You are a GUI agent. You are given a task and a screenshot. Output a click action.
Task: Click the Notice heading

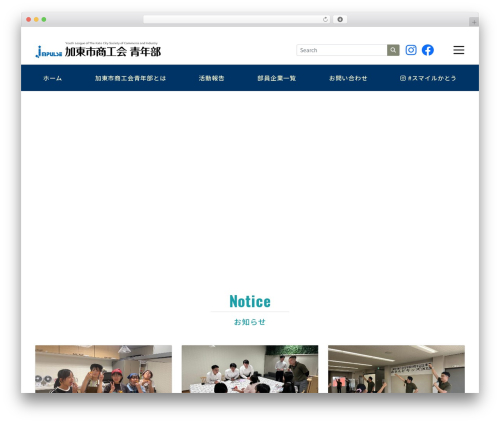tap(250, 301)
